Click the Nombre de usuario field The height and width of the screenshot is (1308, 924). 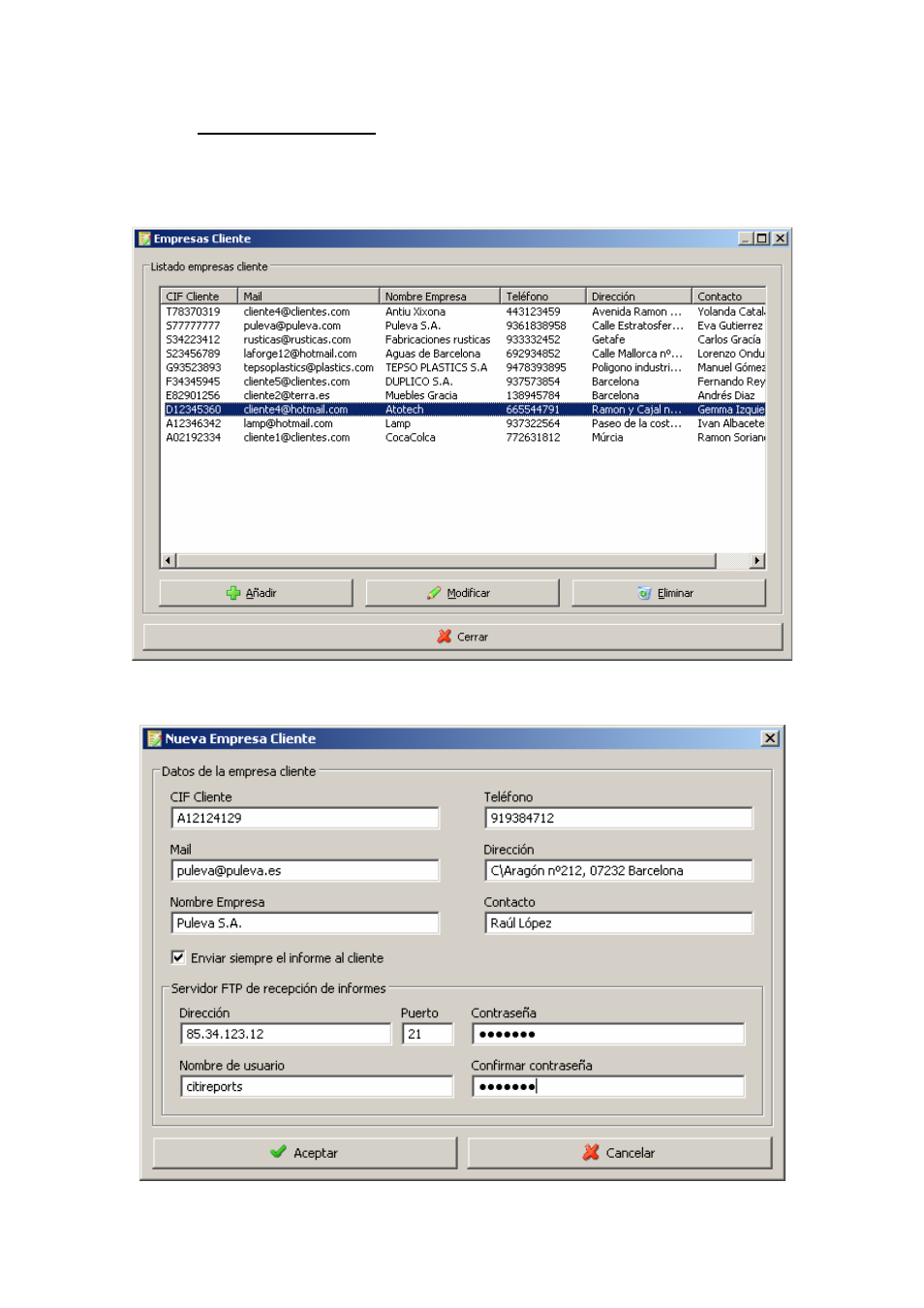pyautogui.click(x=317, y=1086)
